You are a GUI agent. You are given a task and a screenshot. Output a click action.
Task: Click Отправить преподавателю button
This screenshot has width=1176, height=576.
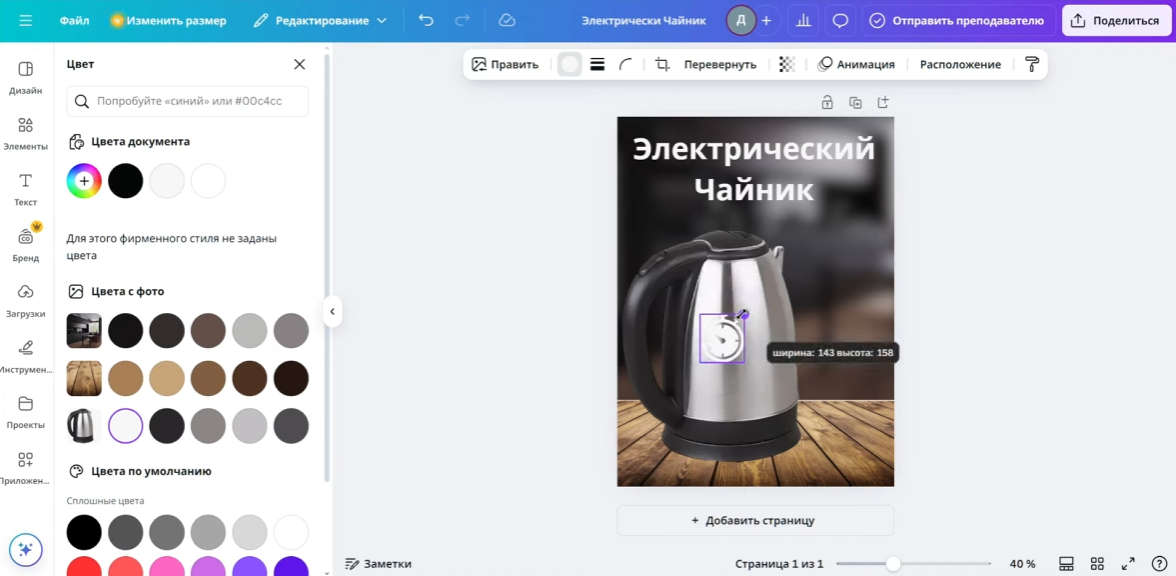pyautogui.click(x=958, y=21)
